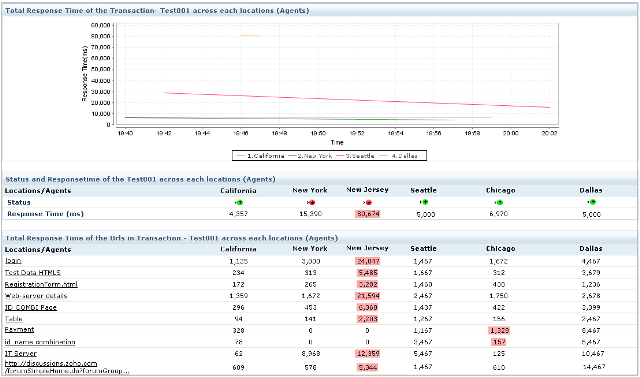This screenshot has height=377, width=640.
Task: Click the Dallas entry in chart legend
Action: pos(399,156)
